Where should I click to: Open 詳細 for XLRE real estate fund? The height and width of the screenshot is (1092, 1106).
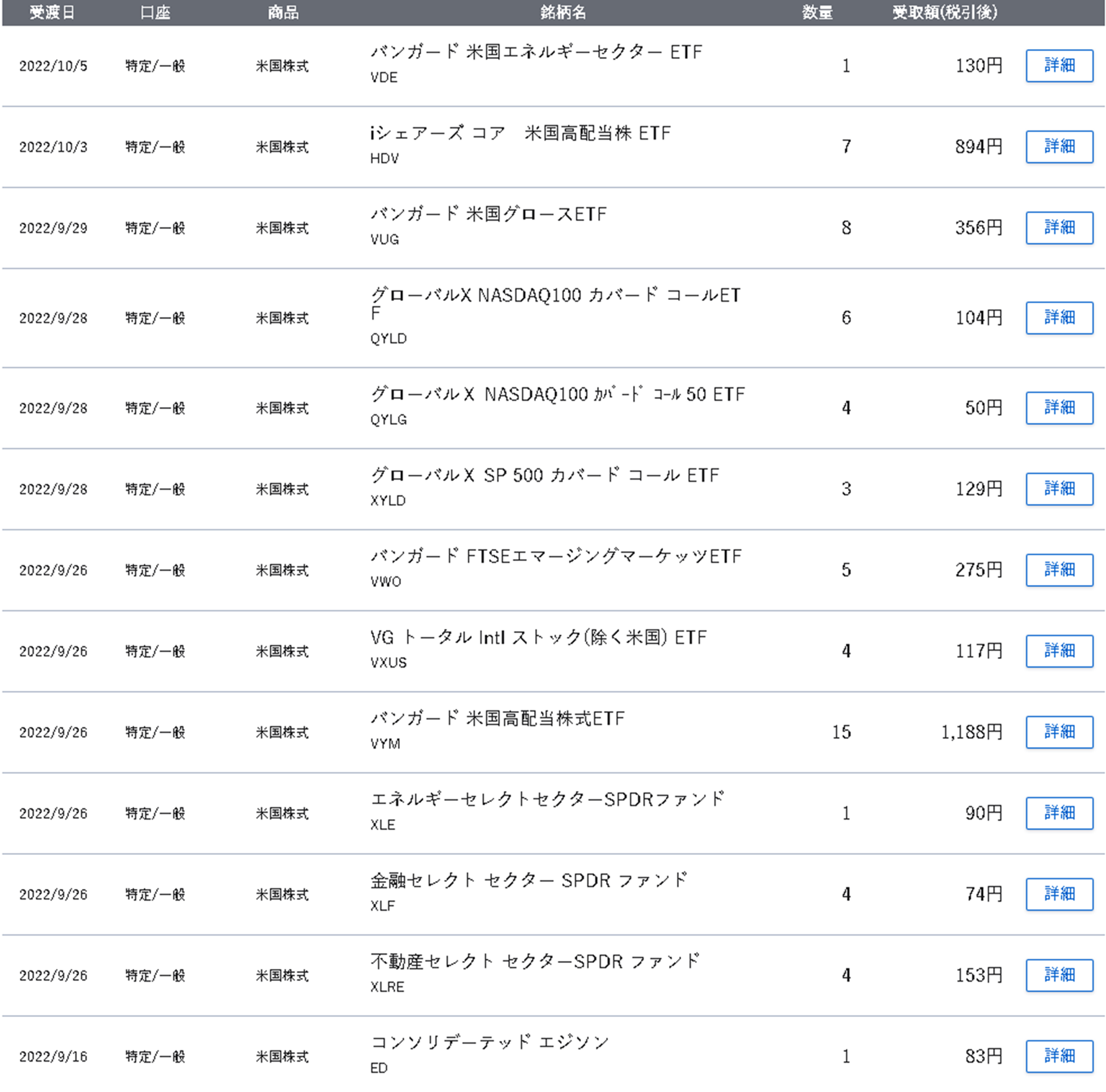click(1059, 975)
